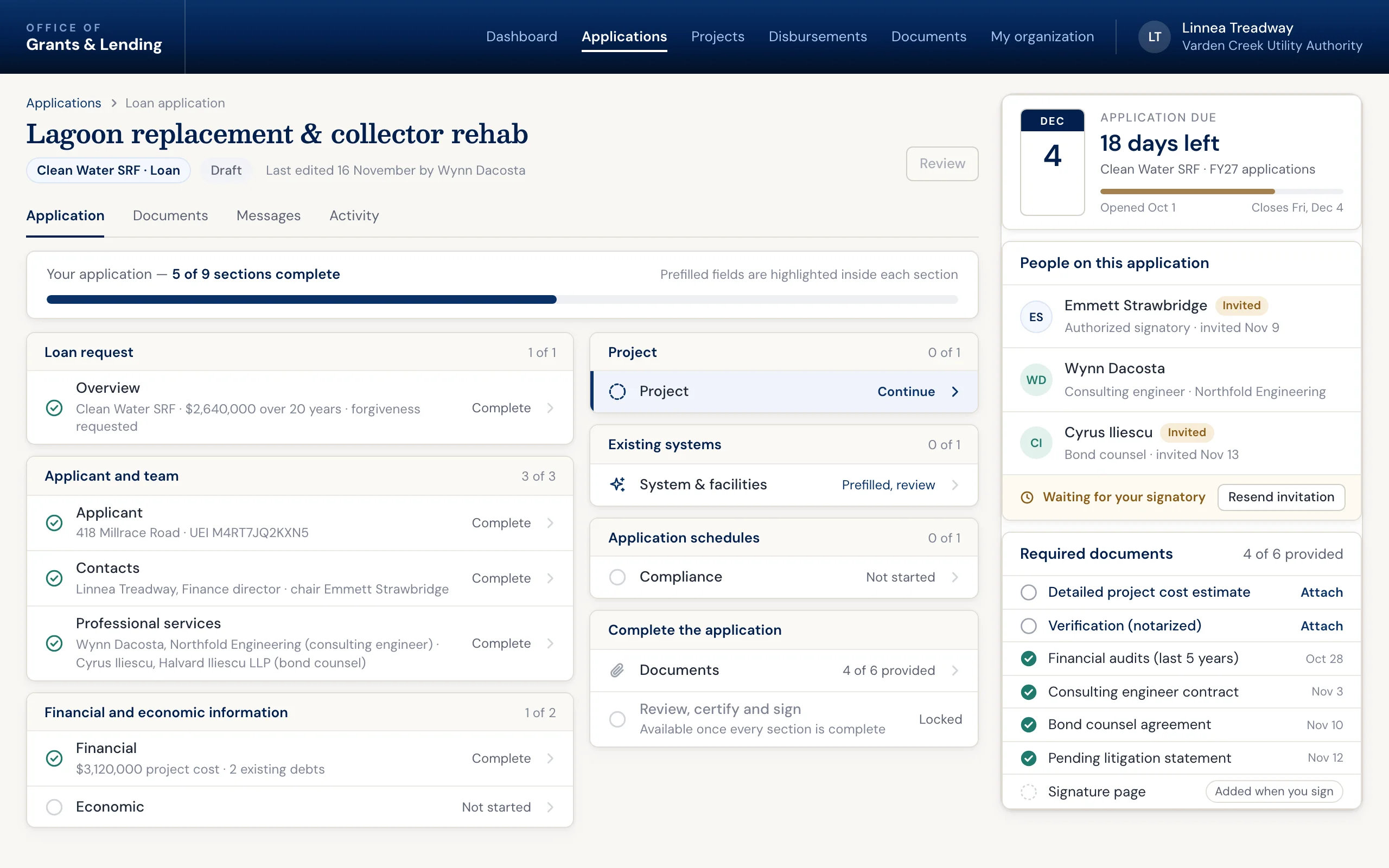Click the circle beside Verification (notarized)

point(1029,626)
